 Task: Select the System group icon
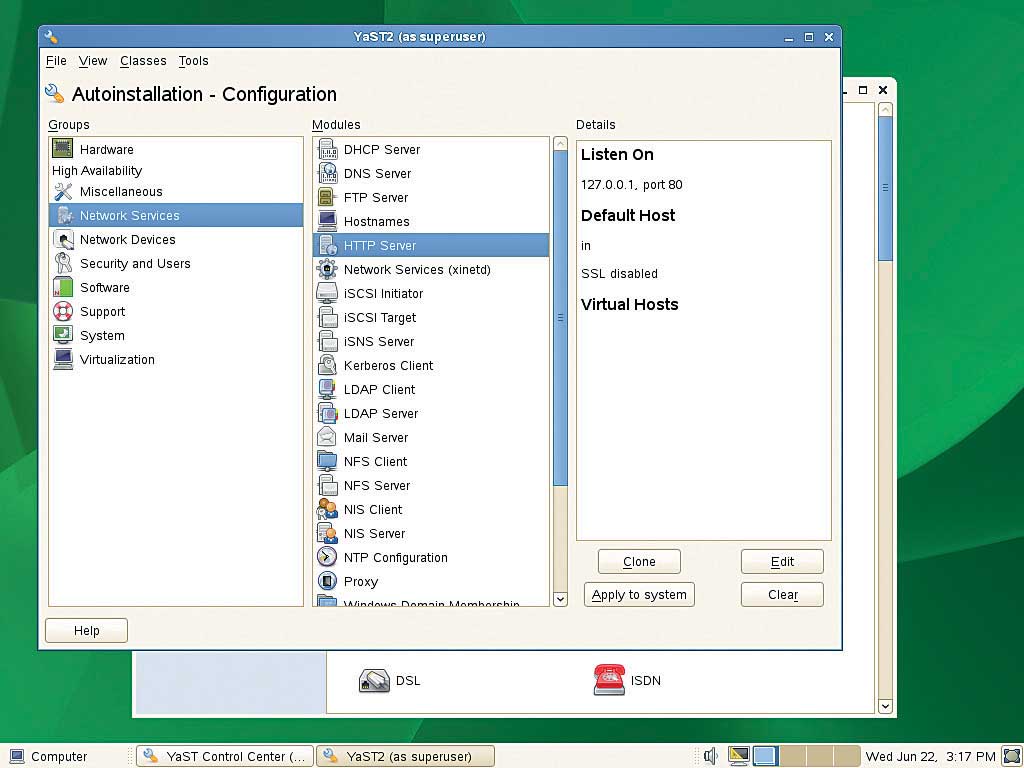63,335
